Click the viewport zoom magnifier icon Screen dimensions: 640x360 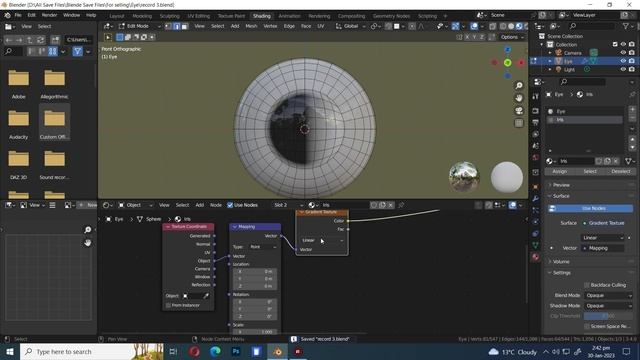coord(519,85)
